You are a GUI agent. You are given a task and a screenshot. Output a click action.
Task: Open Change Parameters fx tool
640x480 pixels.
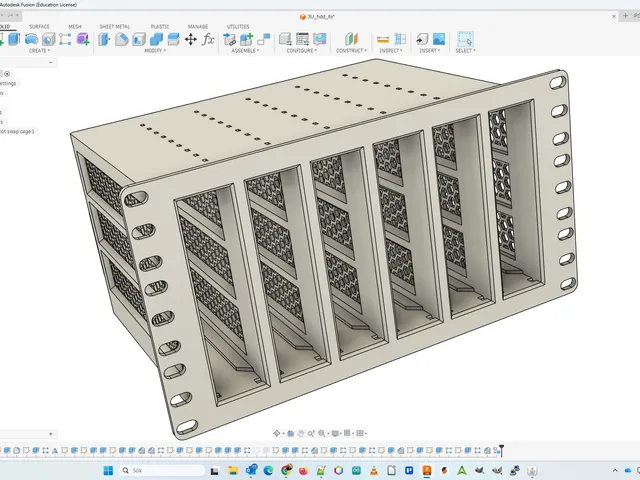(208, 39)
